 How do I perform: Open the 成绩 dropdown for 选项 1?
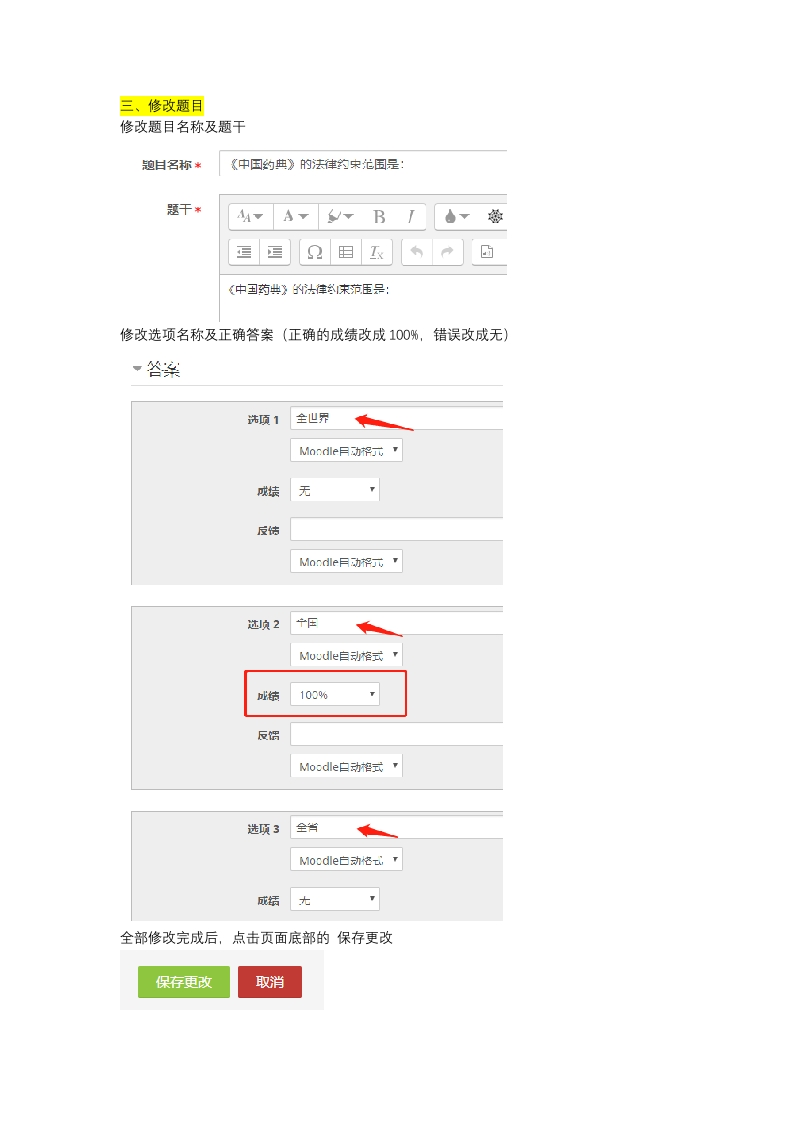[335, 490]
